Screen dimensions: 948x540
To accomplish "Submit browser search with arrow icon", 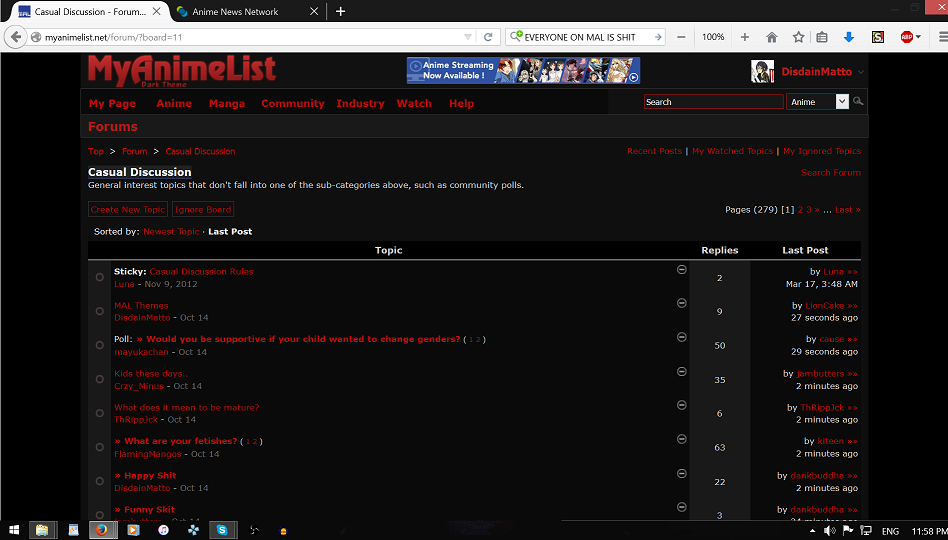I will pyautogui.click(x=658, y=37).
